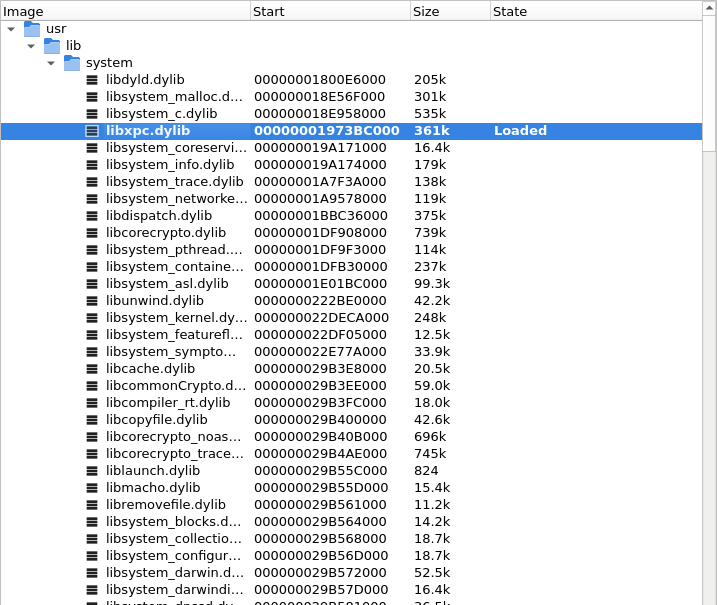Sort by the Size column header
The image size is (717, 605).
(450, 11)
